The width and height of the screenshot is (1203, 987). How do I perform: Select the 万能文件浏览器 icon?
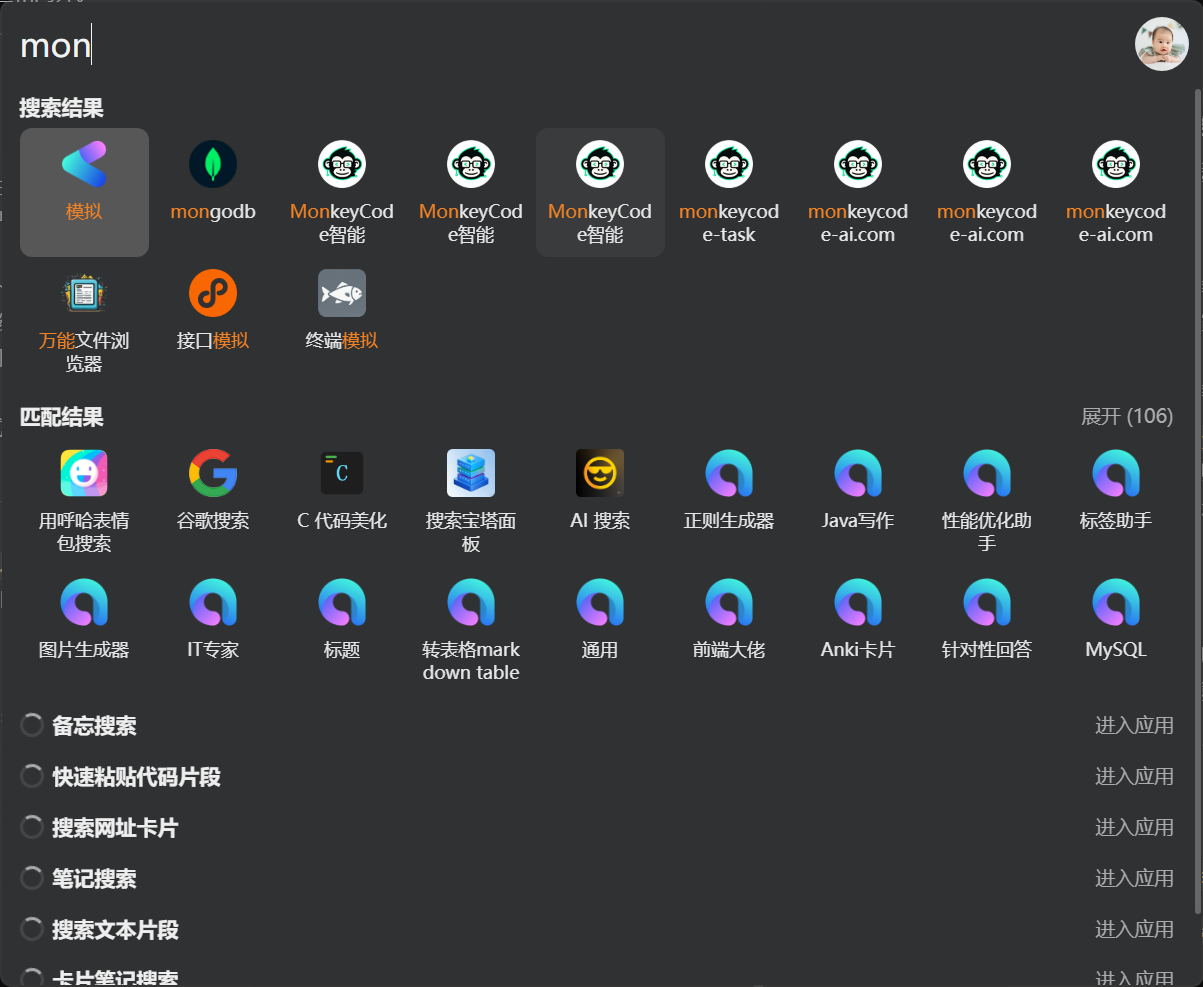click(x=84, y=293)
